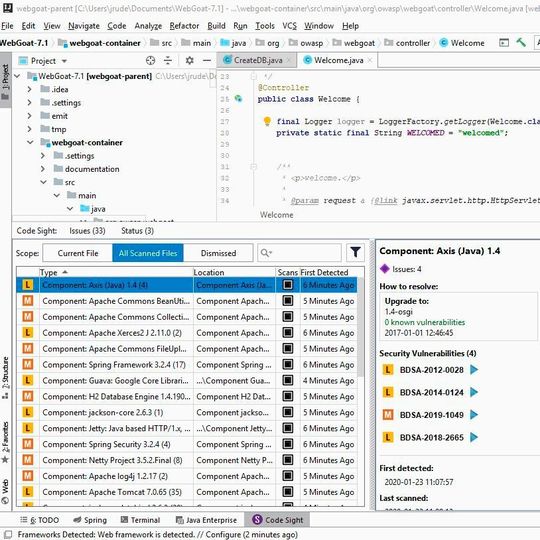Collapse the webgoat-container module
Screen dimensions: 540x540
pos(30,142)
